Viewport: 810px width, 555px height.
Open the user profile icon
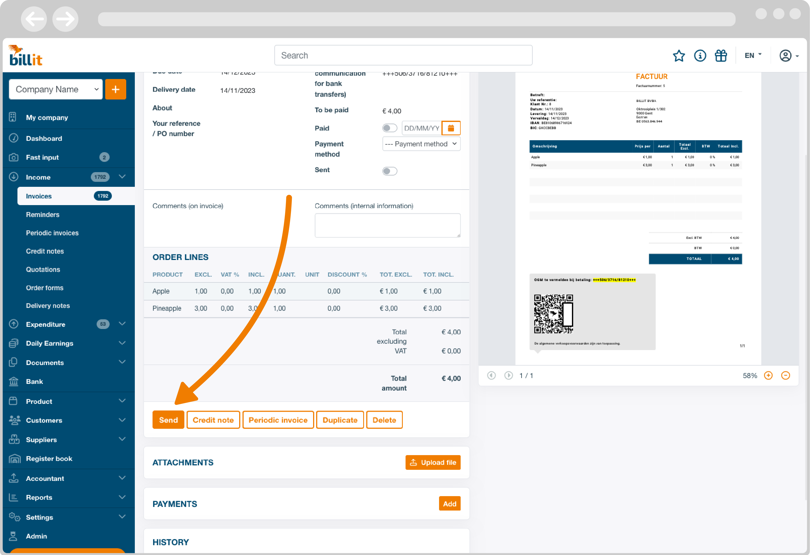click(x=786, y=56)
